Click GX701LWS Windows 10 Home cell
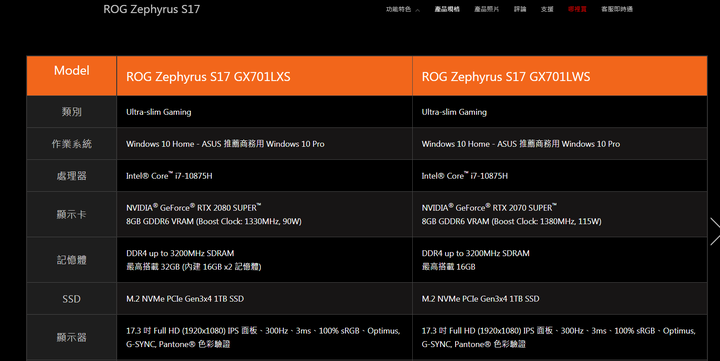Screen dimensions: 720x361 (560, 144)
